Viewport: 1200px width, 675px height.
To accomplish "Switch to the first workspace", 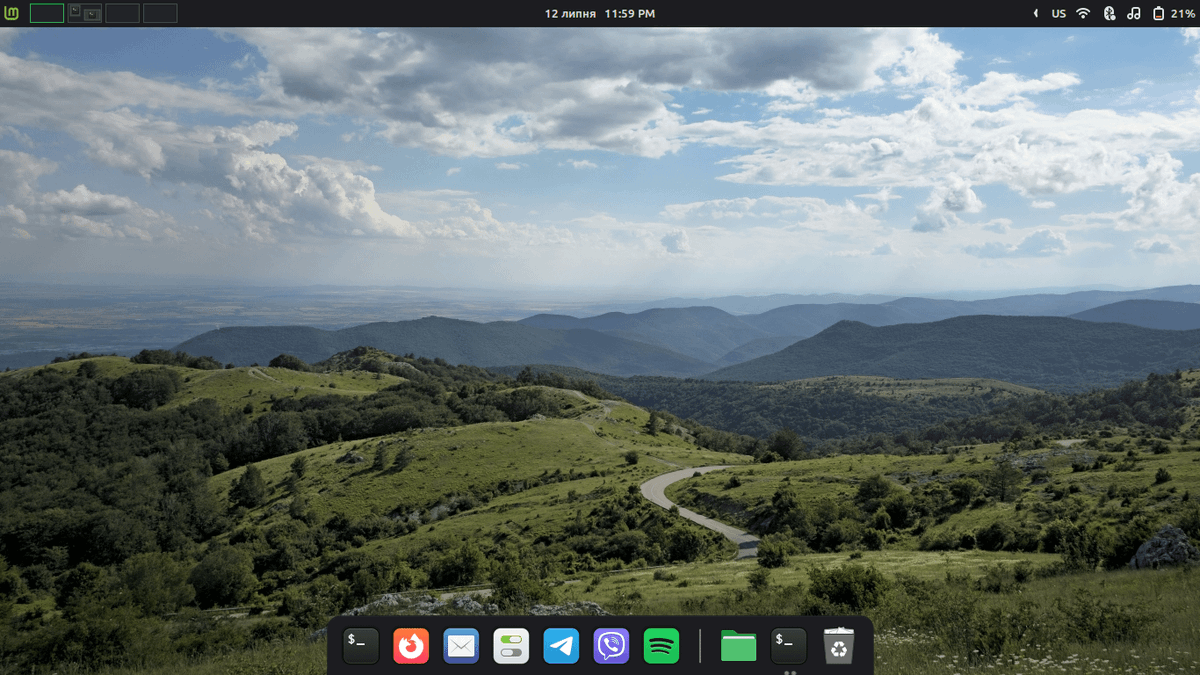I will click(x=47, y=13).
